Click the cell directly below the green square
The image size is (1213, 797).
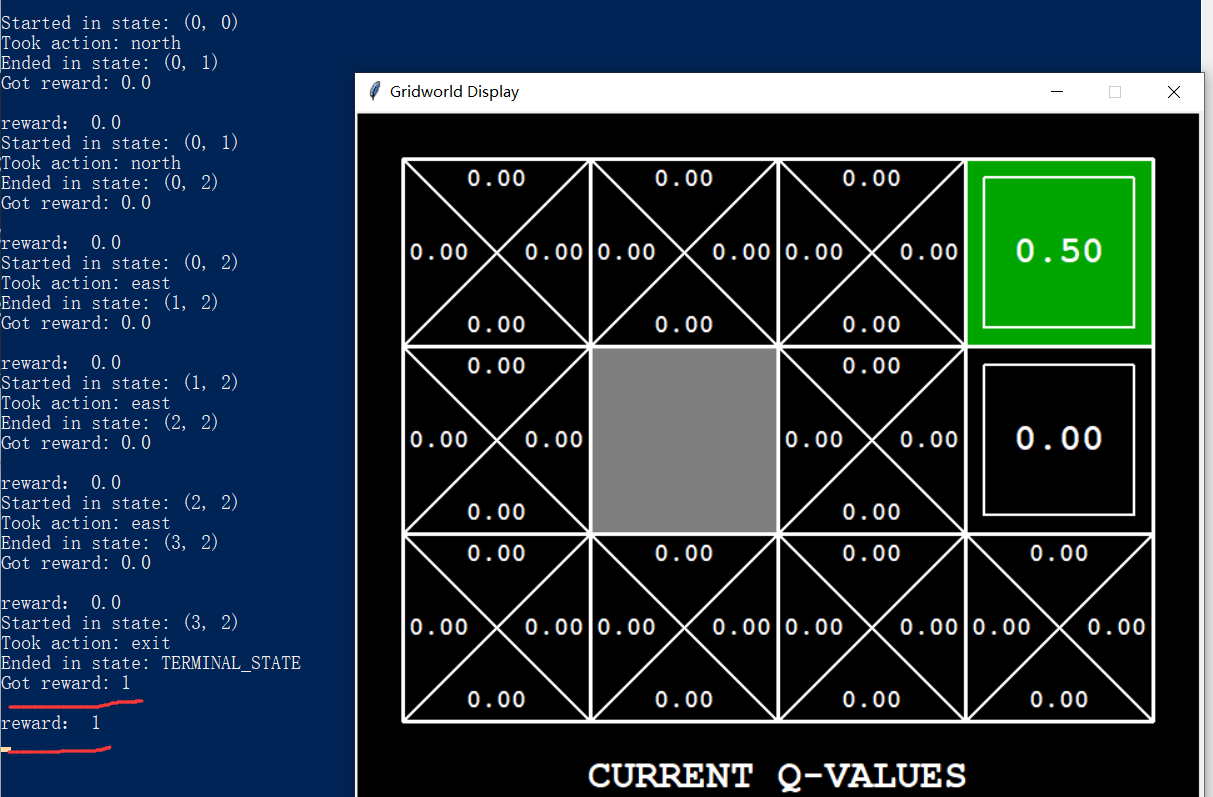(1059, 439)
